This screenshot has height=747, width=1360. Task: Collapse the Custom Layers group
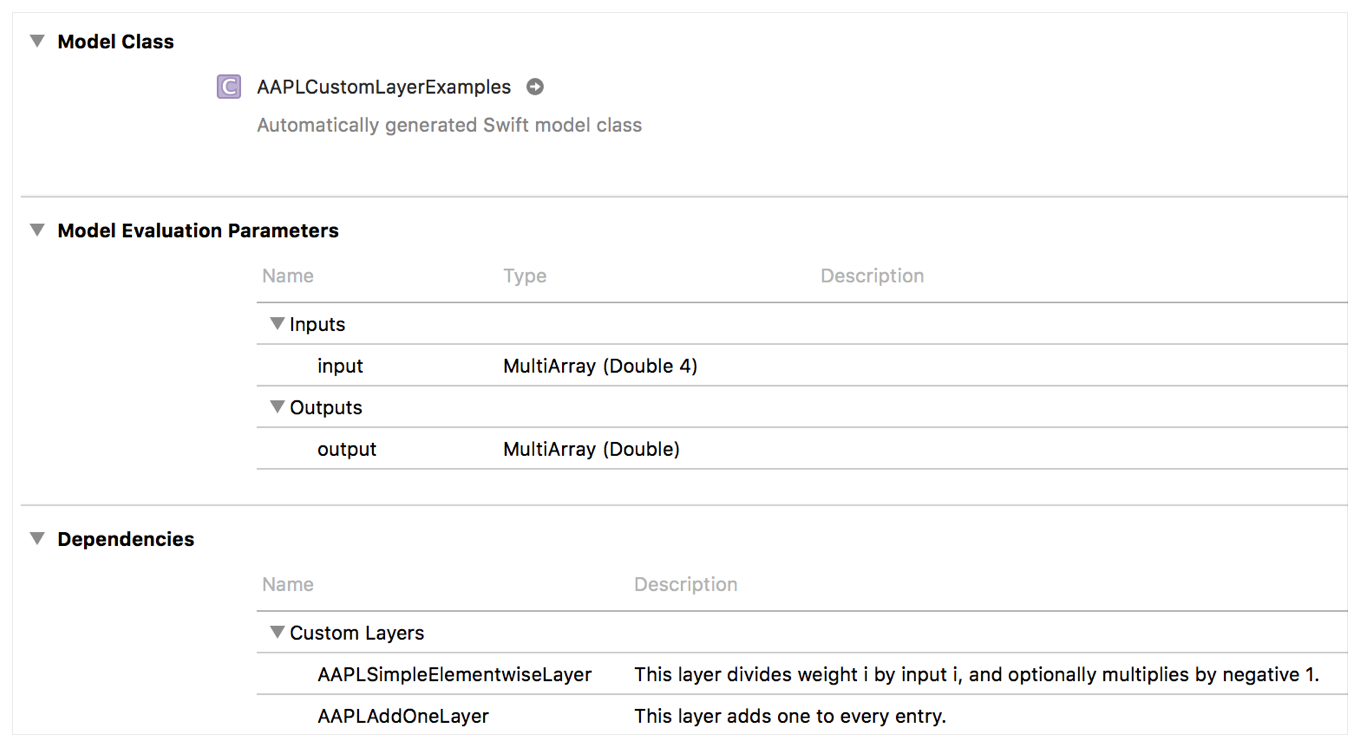(277, 632)
